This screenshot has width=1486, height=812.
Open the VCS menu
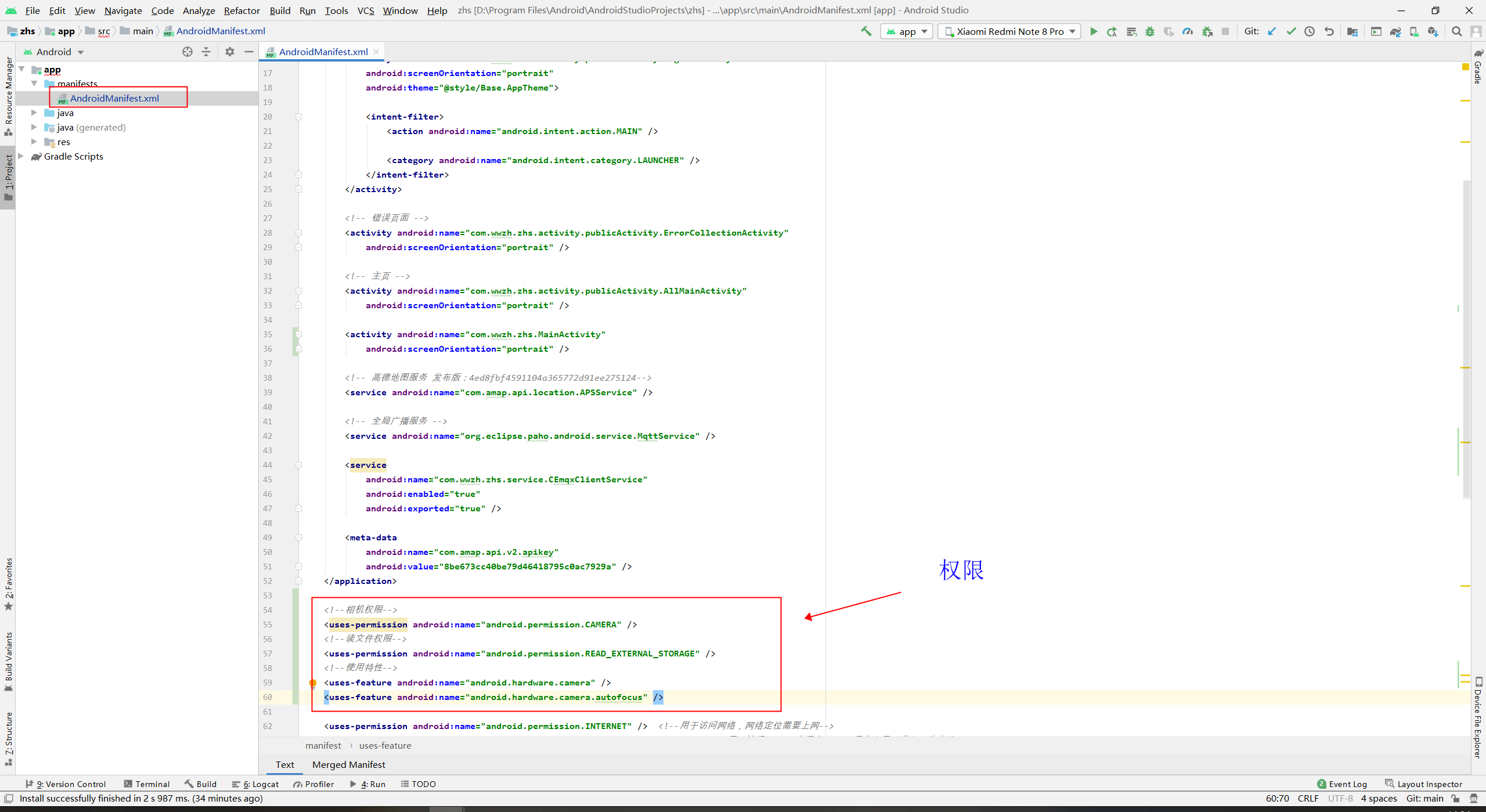click(365, 10)
